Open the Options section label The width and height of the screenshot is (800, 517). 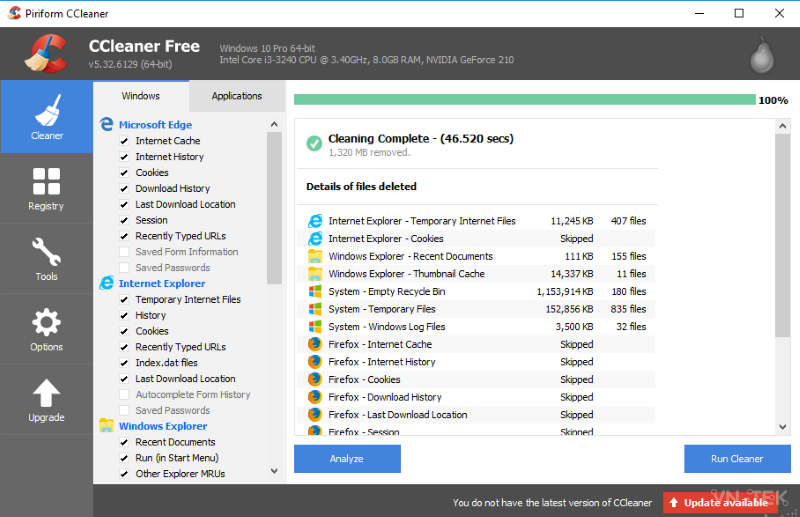[46, 347]
